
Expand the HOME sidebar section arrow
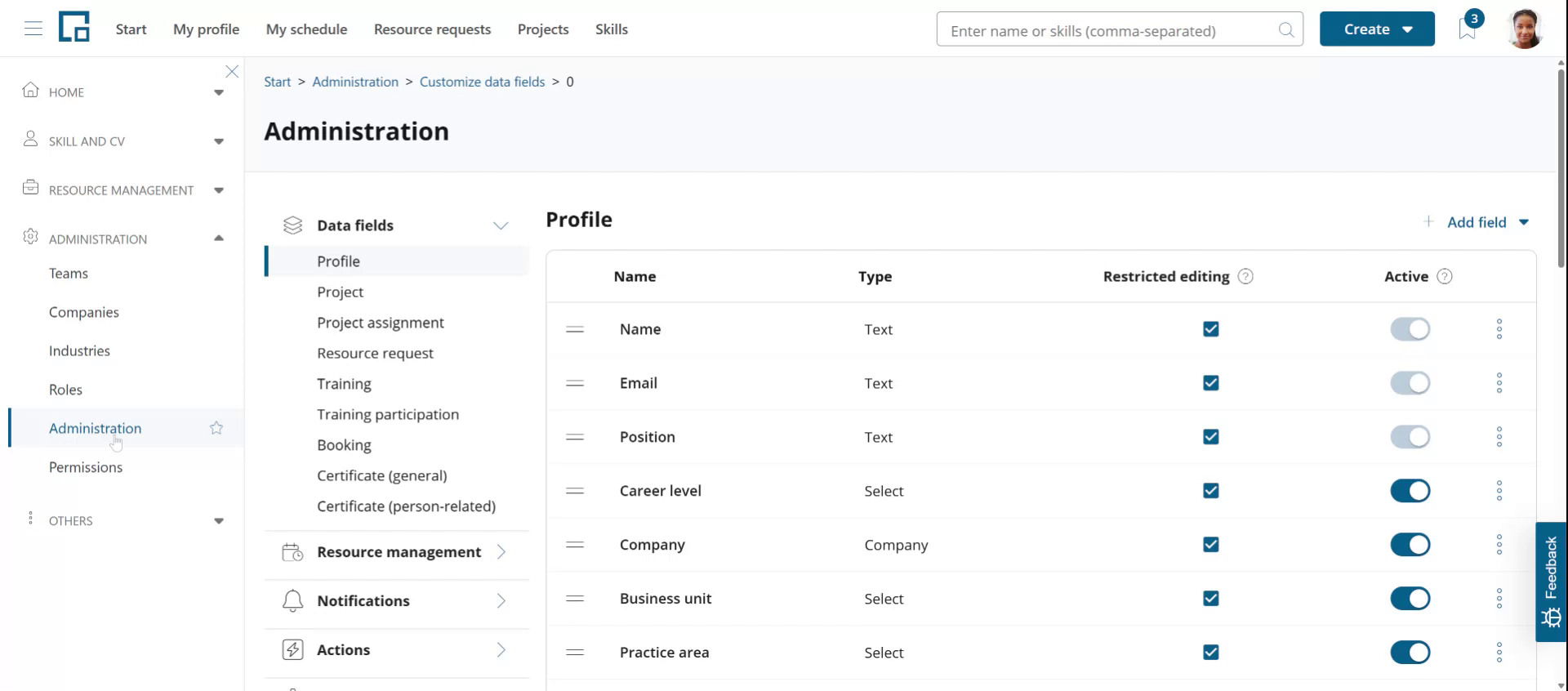(x=219, y=92)
